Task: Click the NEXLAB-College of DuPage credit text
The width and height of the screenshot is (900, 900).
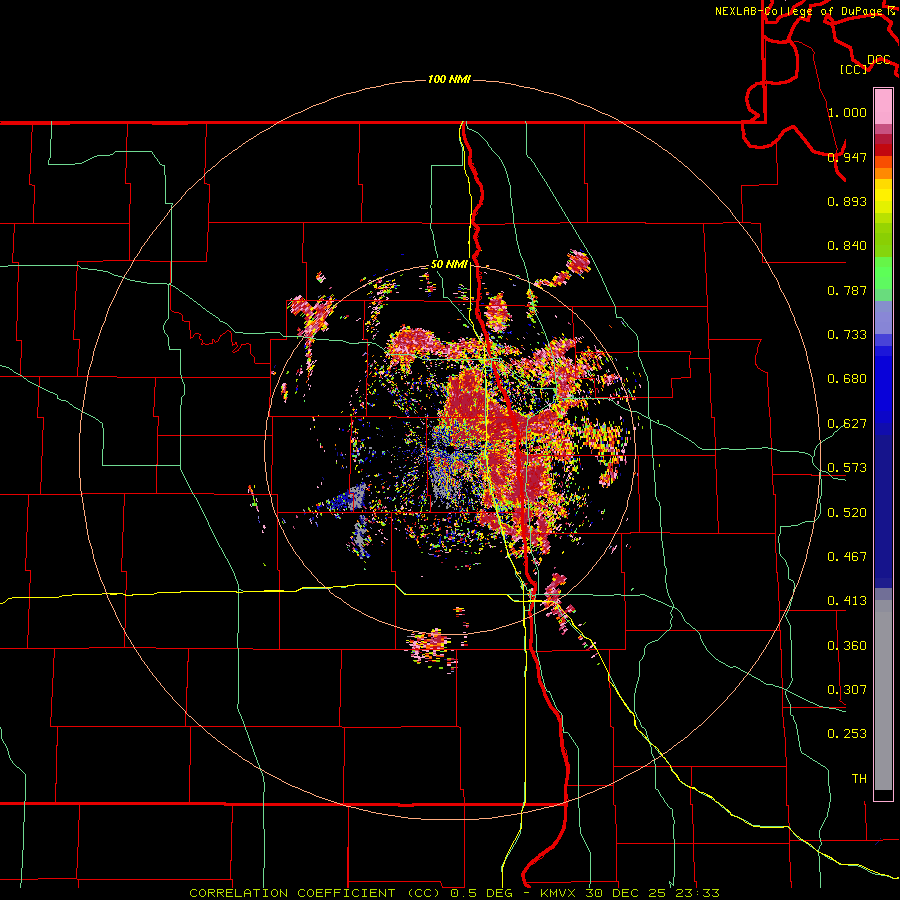Action: tap(800, 11)
